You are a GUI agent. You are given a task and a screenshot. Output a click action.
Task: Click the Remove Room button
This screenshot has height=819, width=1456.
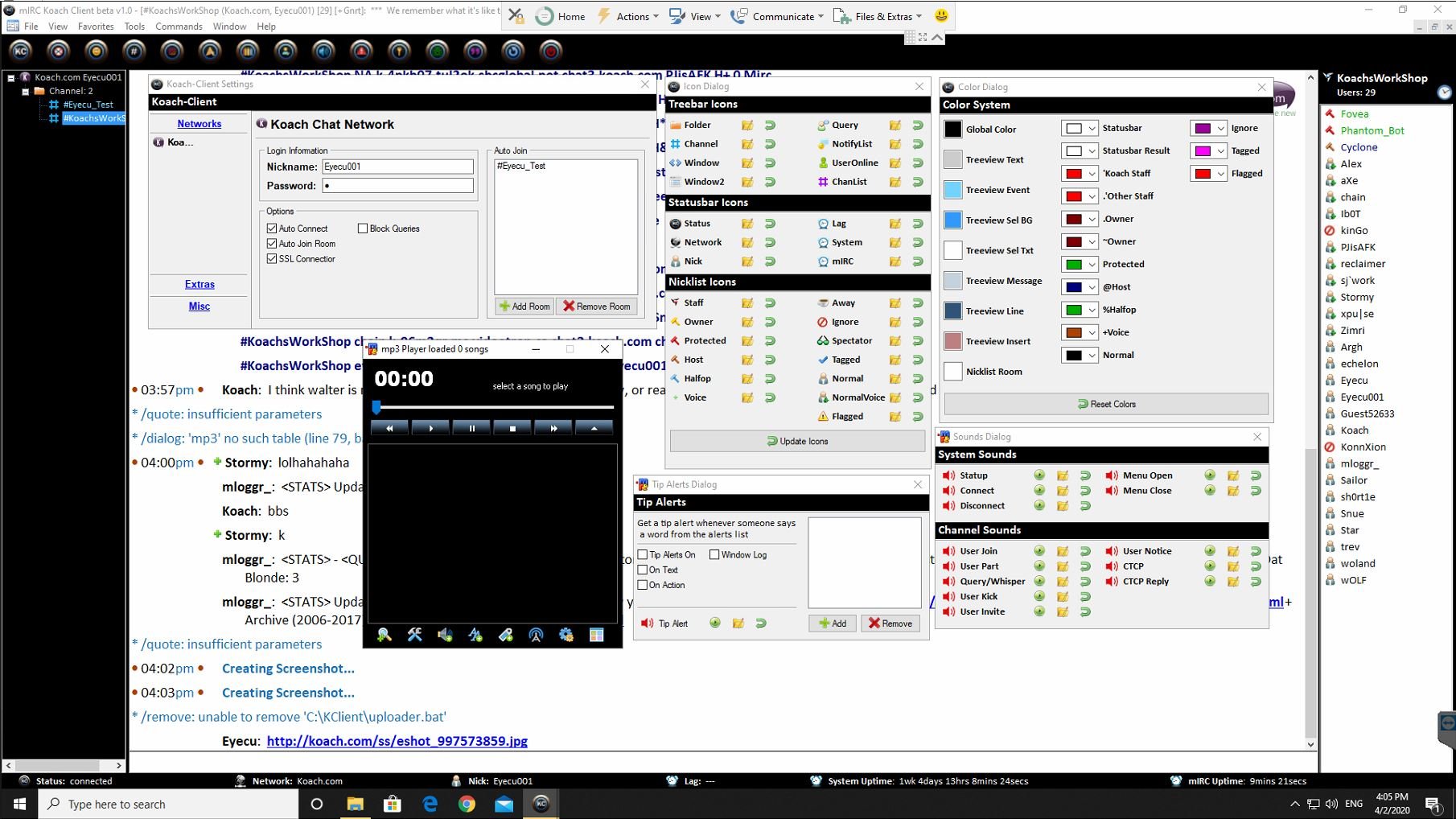click(596, 306)
